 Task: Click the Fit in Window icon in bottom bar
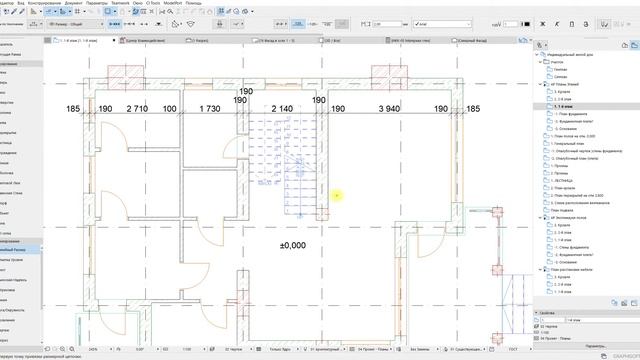tap(72, 349)
